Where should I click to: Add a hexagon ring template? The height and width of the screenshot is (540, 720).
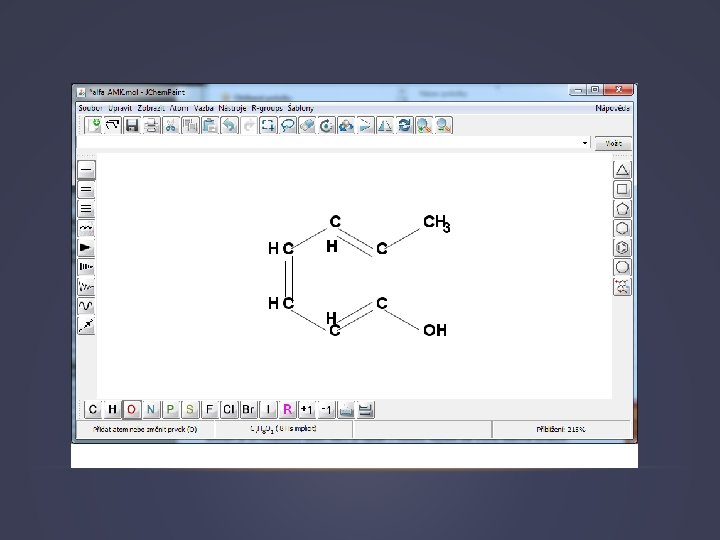[x=622, y=228]
